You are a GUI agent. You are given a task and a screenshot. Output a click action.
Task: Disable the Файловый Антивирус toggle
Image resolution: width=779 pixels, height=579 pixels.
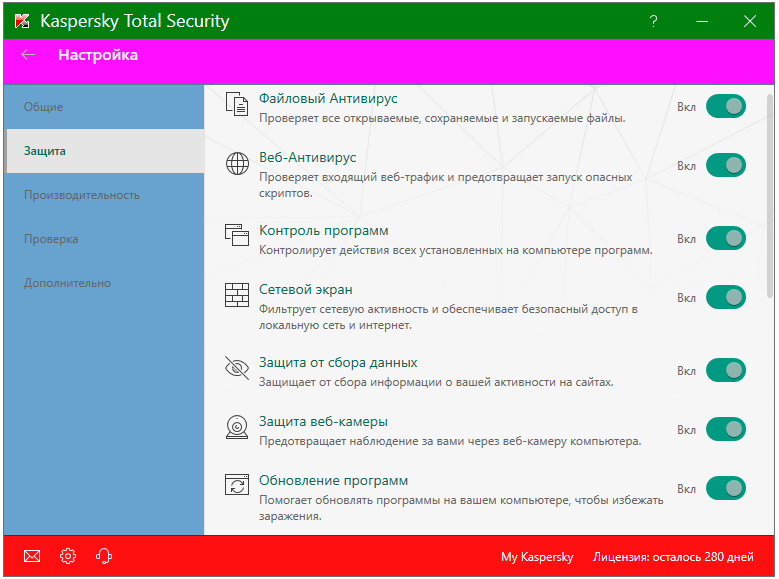tap(725, 106)
